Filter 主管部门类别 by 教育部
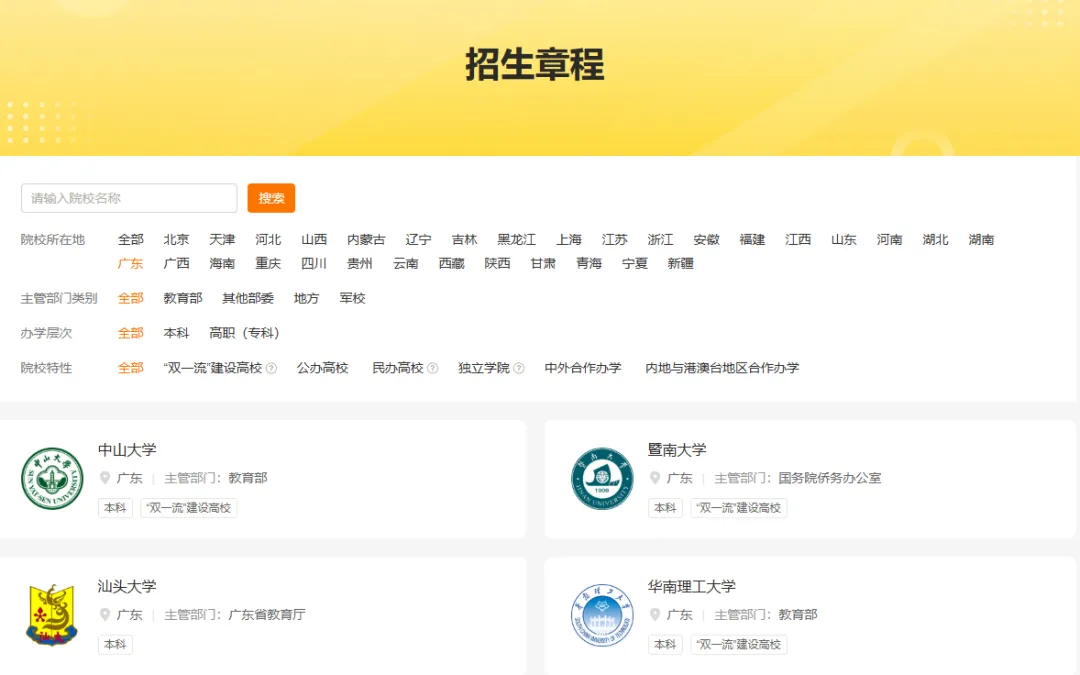This screenshot has height=675, width=1080. pos(183,298)
